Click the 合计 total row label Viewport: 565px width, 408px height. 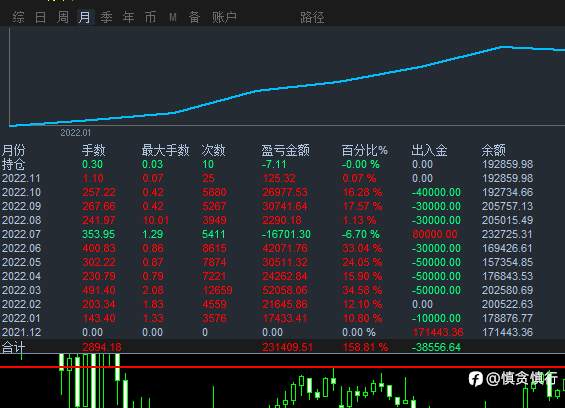[x=13, y=347]
